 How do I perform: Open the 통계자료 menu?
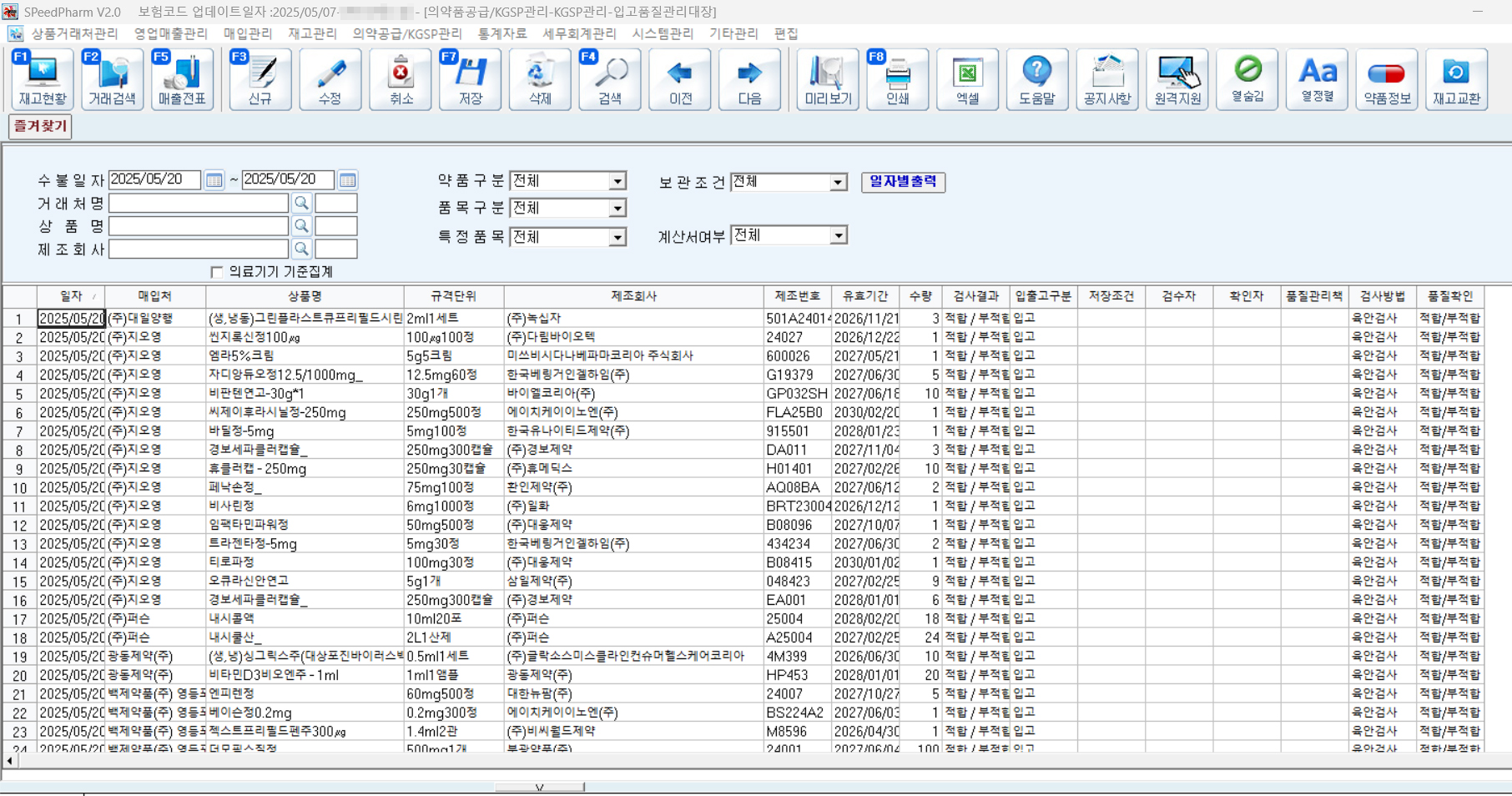tap(502, 33)
